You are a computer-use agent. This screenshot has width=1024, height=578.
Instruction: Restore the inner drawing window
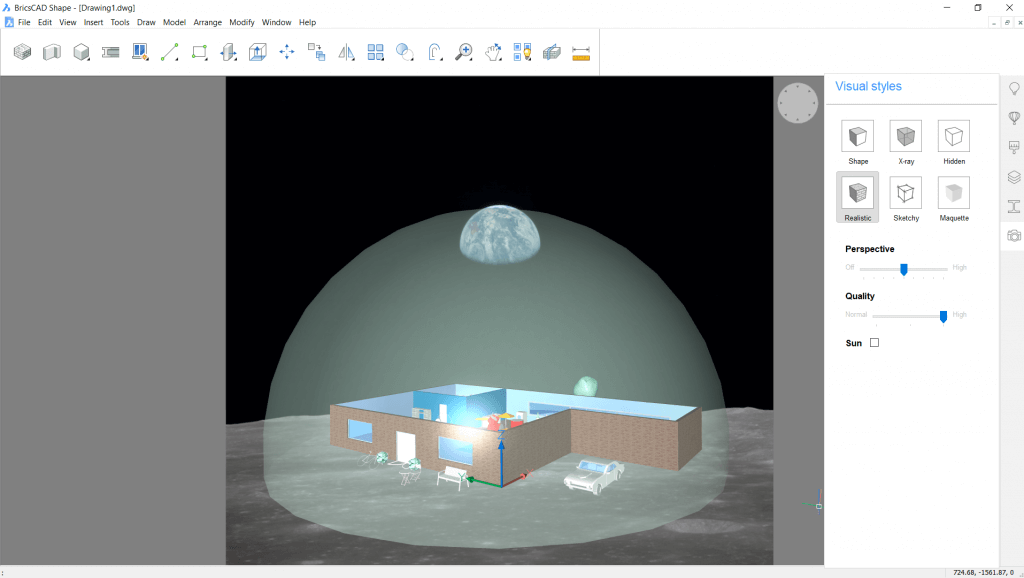(x=1007, y=22)
